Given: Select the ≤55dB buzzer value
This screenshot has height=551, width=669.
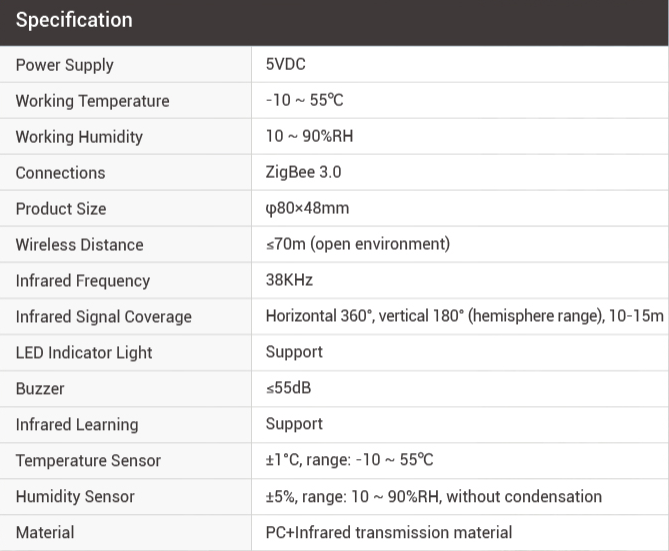Looking at the screenshot, I should (x=289, y=389).
